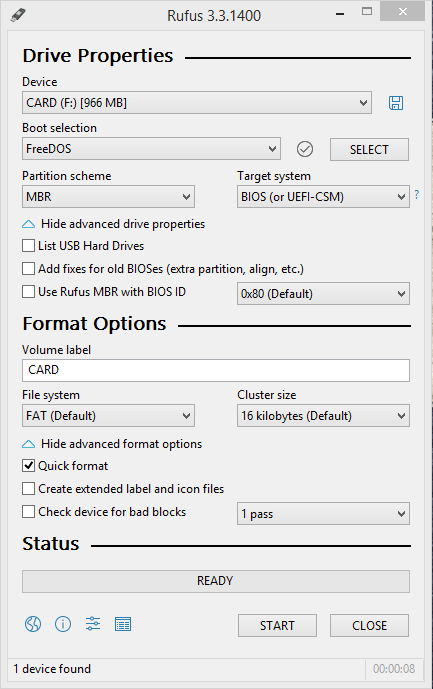
Task: Toggle Use Rufus MBR with BIOS ID
Action: click(x=29, y=292)
